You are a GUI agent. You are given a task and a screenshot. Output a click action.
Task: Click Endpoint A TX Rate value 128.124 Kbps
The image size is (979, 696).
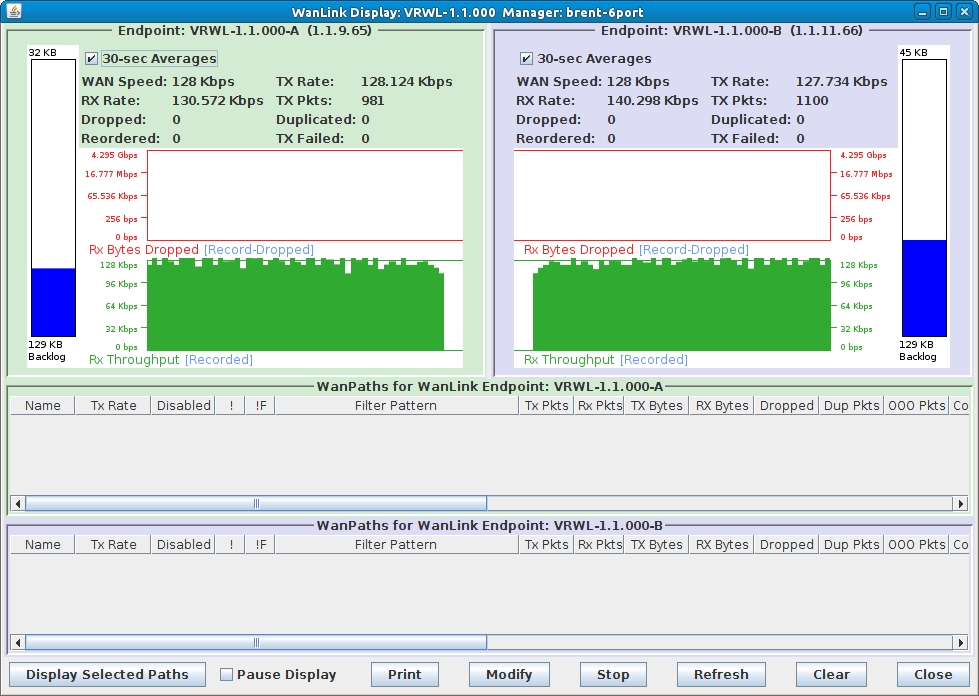(406, 82)
